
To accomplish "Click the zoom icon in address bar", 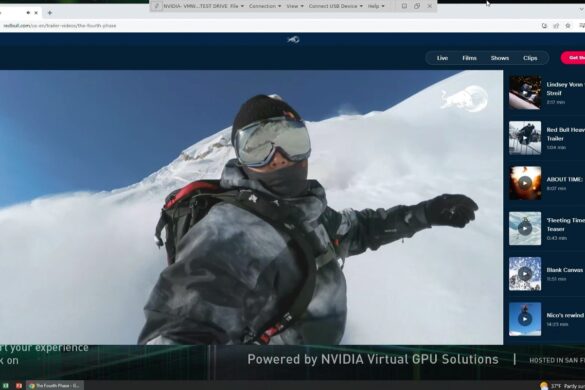I will [544, 26].
